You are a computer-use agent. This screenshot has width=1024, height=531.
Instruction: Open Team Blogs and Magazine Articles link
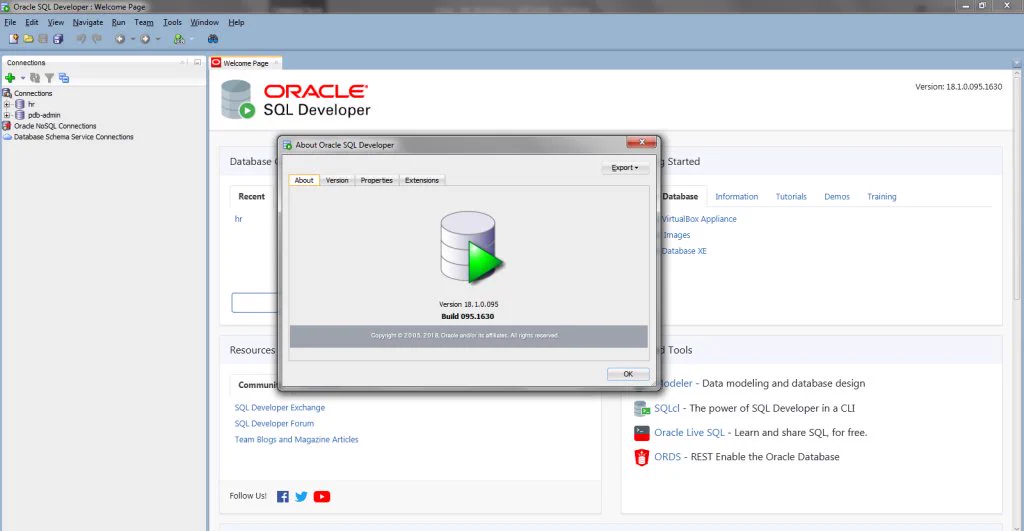[x=296, y=440]
